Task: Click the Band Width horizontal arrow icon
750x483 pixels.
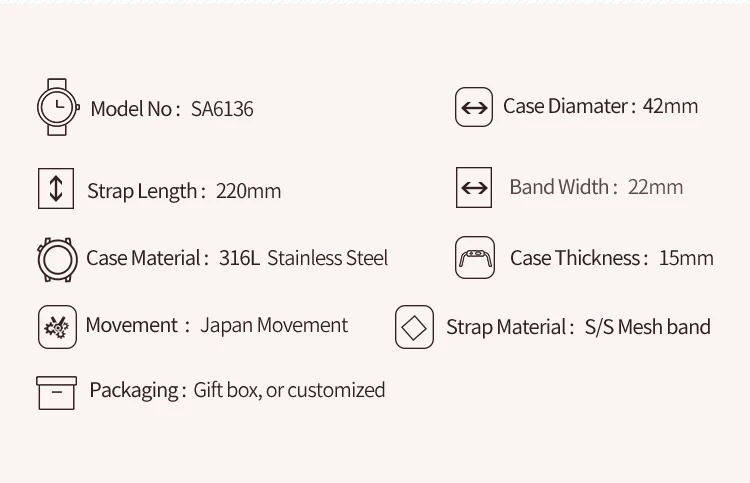Action: tap(474, 187)
